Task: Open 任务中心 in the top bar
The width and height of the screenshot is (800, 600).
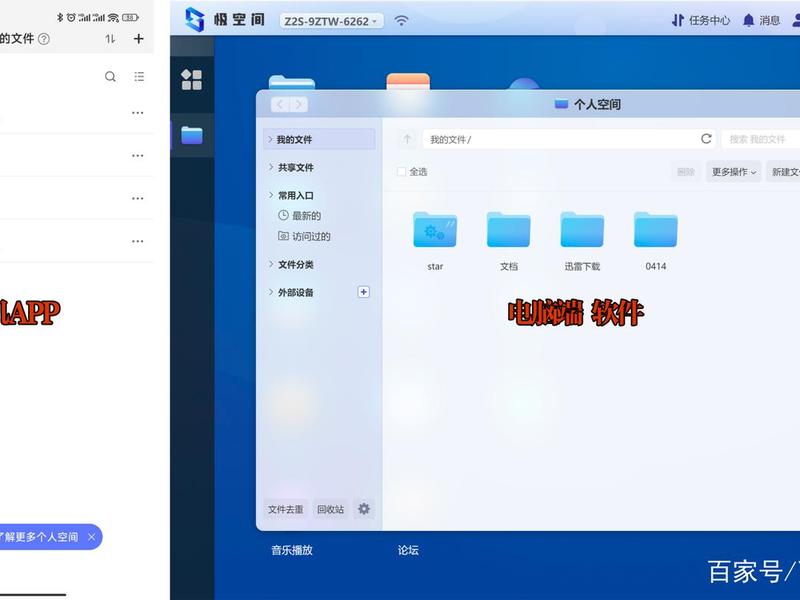Action: [x=701, y=20]
